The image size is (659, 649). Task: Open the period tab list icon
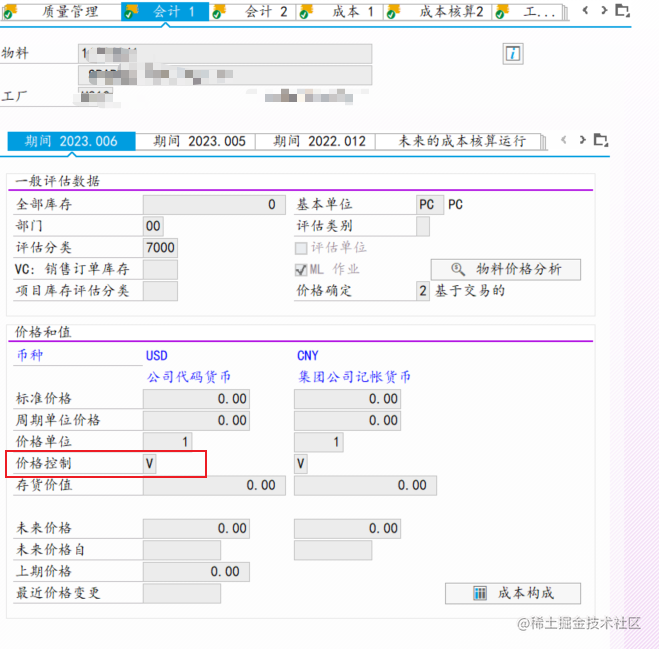[x=601, y=140]
